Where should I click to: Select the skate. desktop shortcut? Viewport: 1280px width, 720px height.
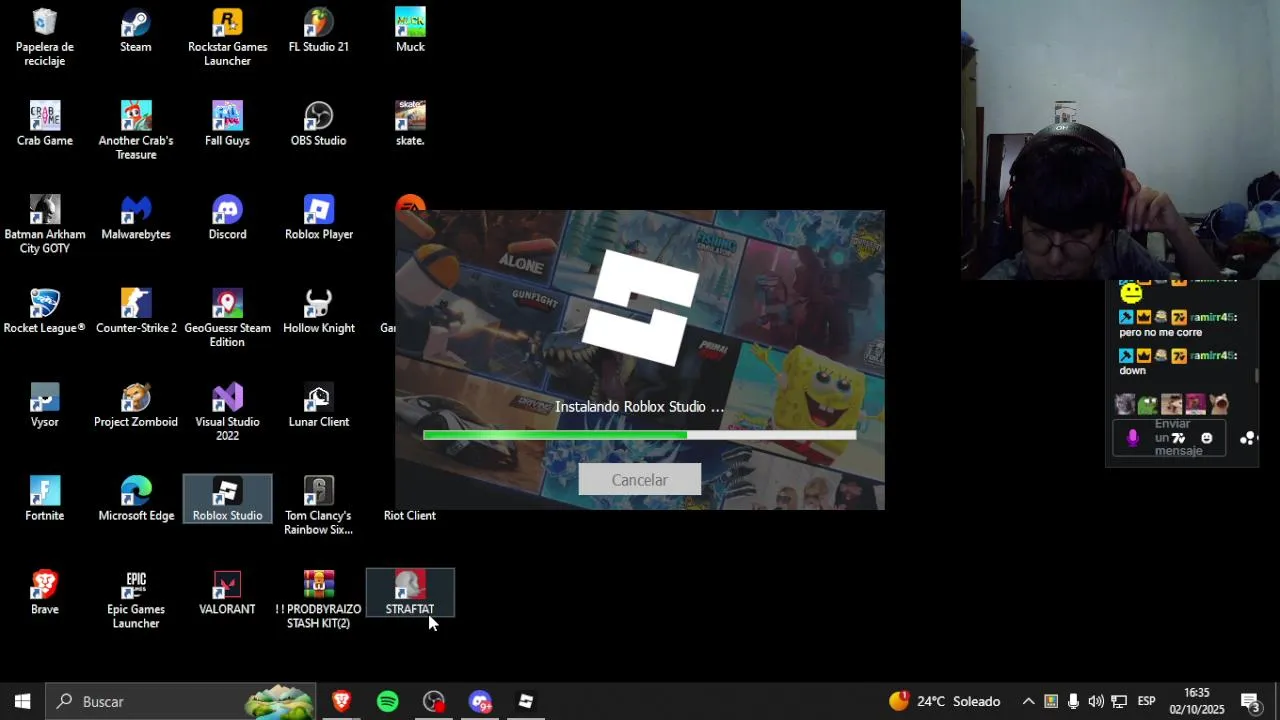click(x=410, y=124)
